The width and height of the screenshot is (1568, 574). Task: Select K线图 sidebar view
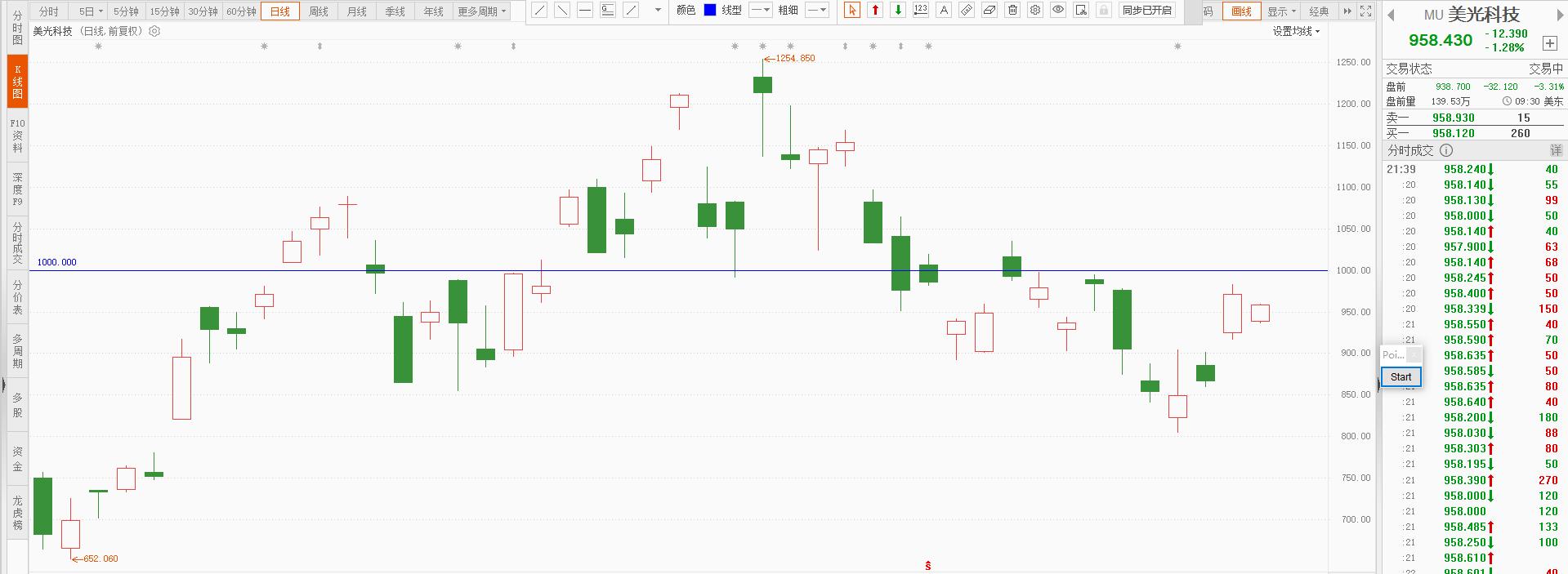click(x=17, y=82)
